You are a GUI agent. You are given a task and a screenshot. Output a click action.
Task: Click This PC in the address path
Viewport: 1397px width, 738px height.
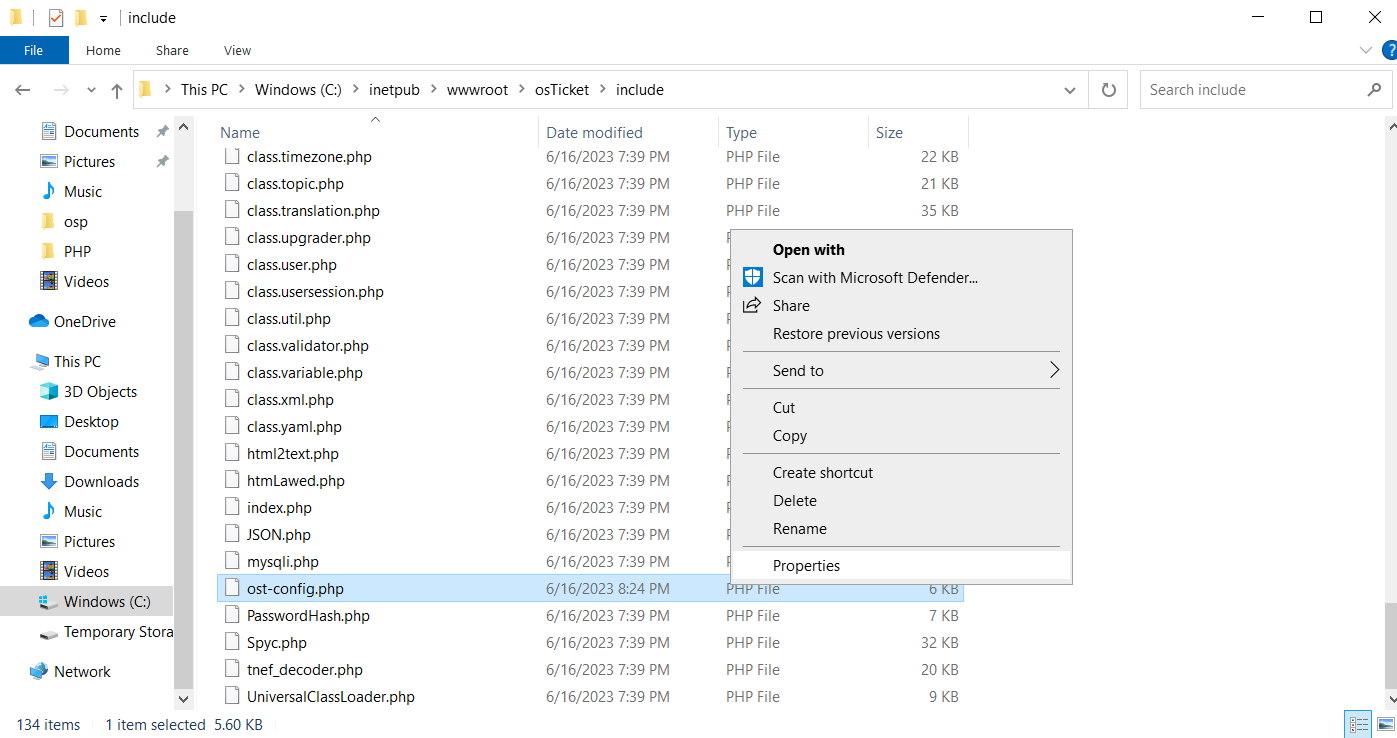tap(204, 90)
